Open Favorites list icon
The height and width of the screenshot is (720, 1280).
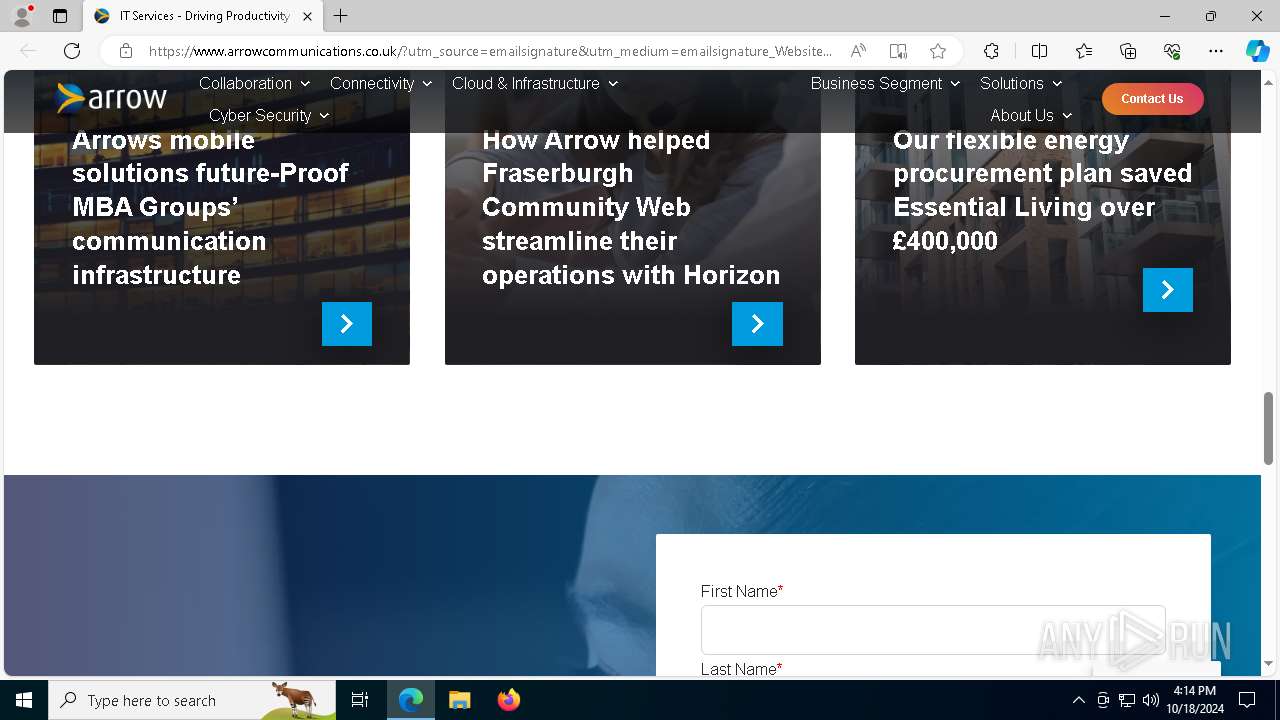tap(1084, 51)
